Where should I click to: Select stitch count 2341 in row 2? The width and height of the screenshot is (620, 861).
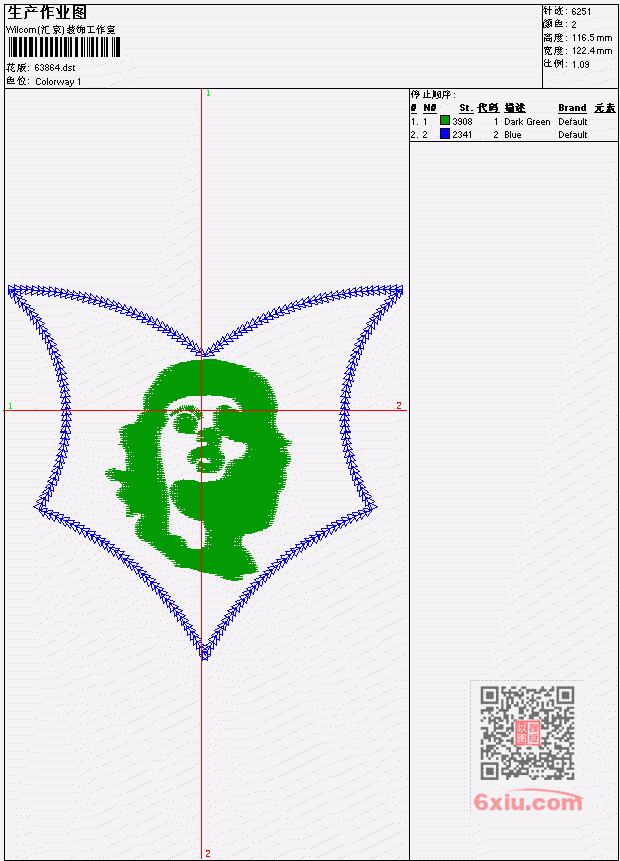point(462,135)
